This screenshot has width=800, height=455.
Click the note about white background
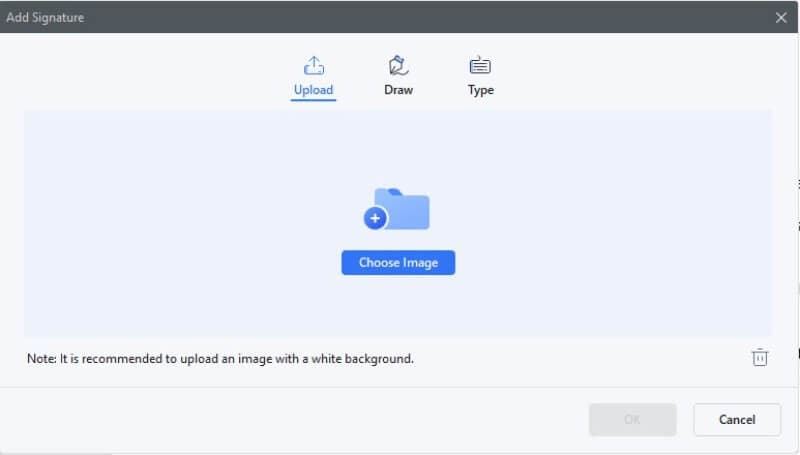click(x=220, y=359)
